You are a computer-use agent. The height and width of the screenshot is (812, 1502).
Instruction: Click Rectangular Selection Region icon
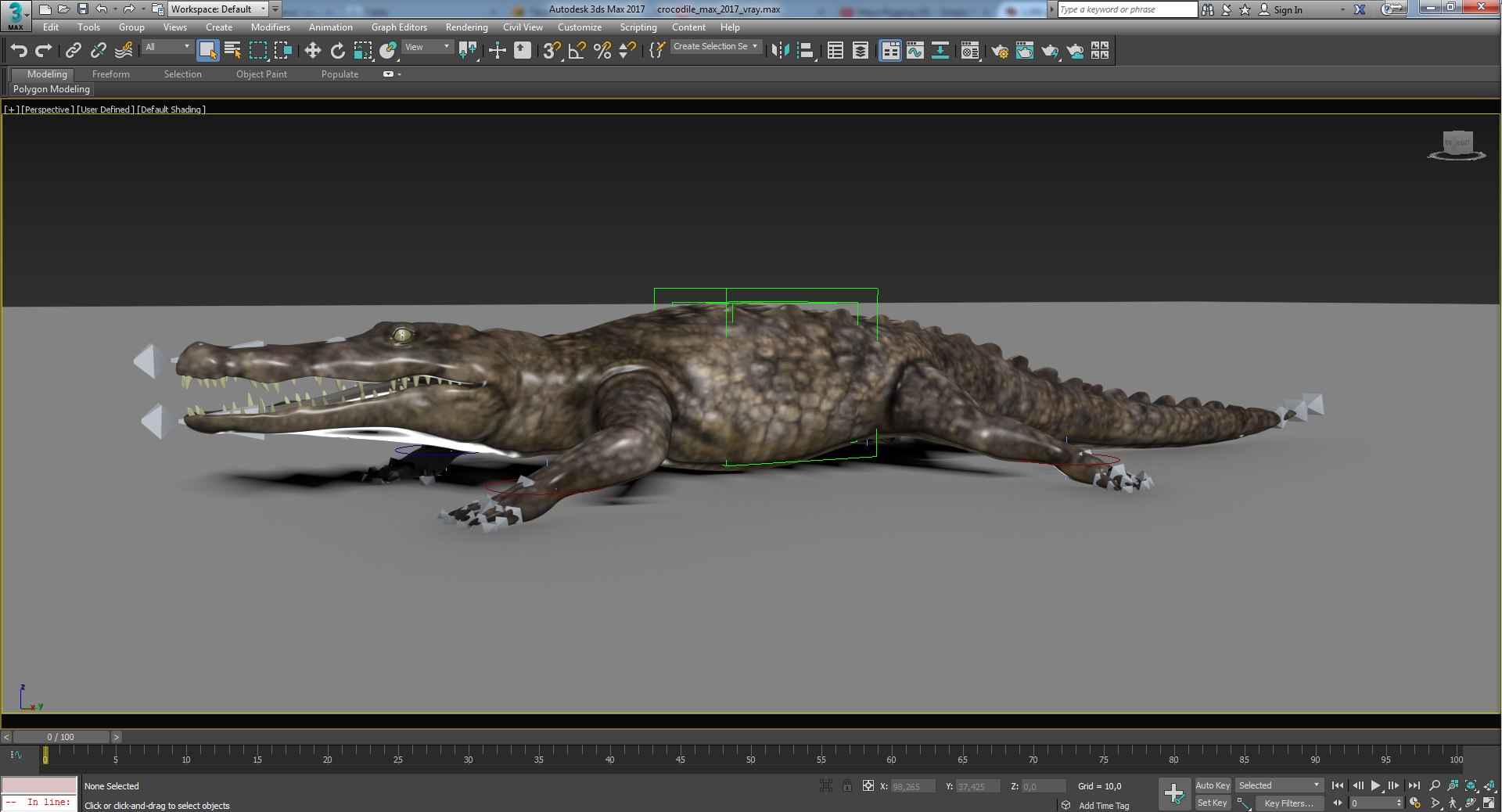(257, 51)
